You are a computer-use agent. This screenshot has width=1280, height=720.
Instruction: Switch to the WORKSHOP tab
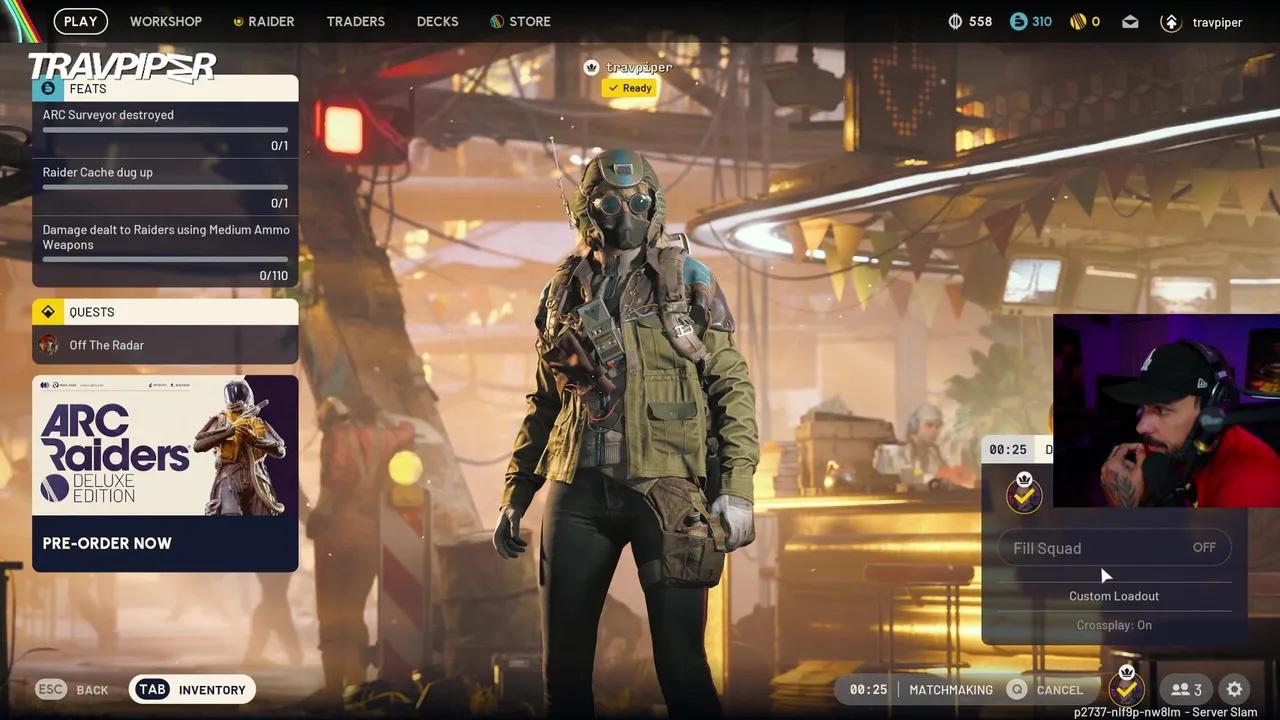166,21
